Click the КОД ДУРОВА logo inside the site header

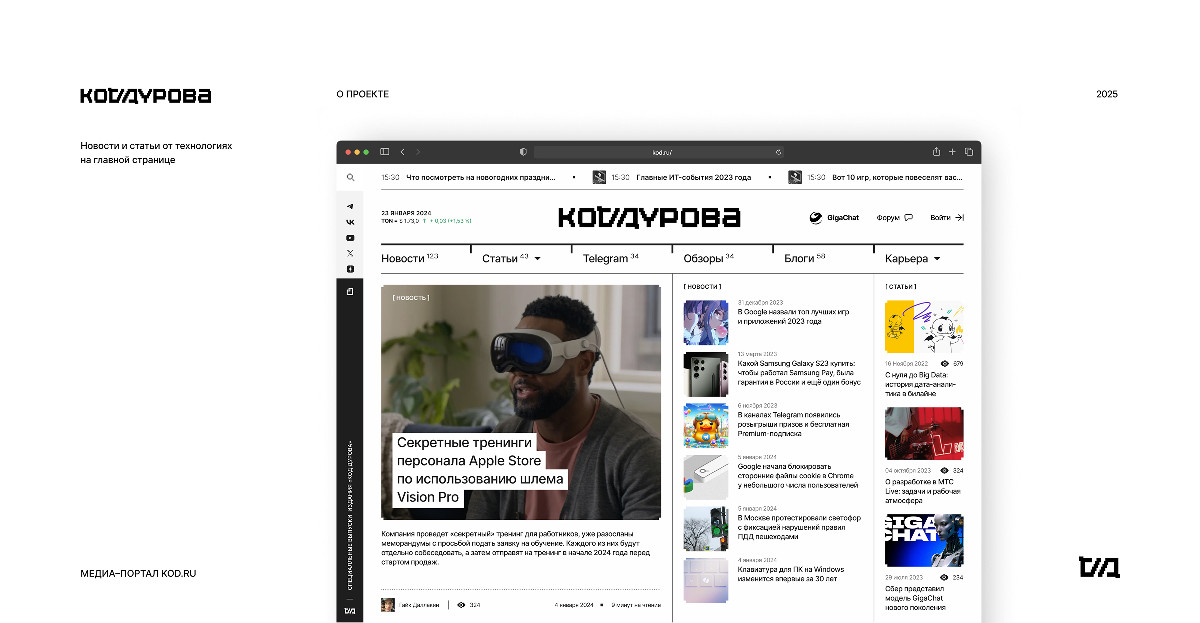pos(649,217)
